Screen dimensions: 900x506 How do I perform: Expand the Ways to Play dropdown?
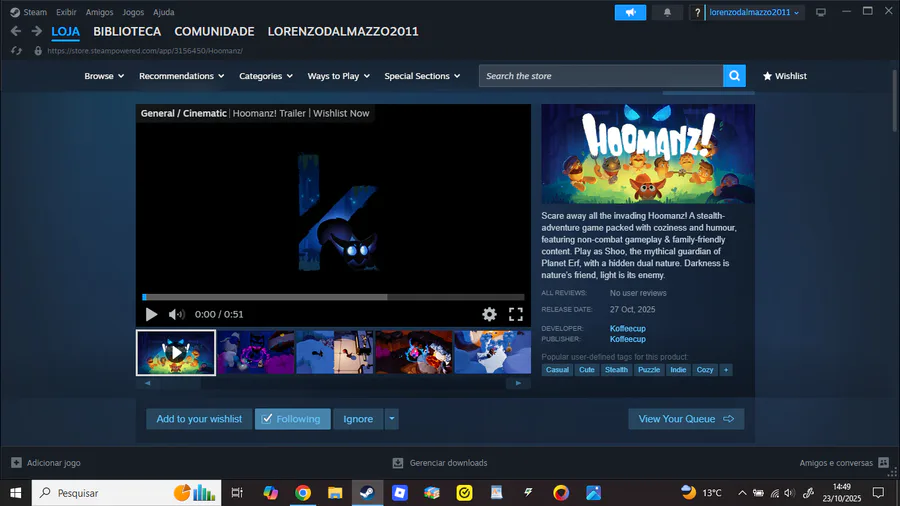tap(339, 76)
